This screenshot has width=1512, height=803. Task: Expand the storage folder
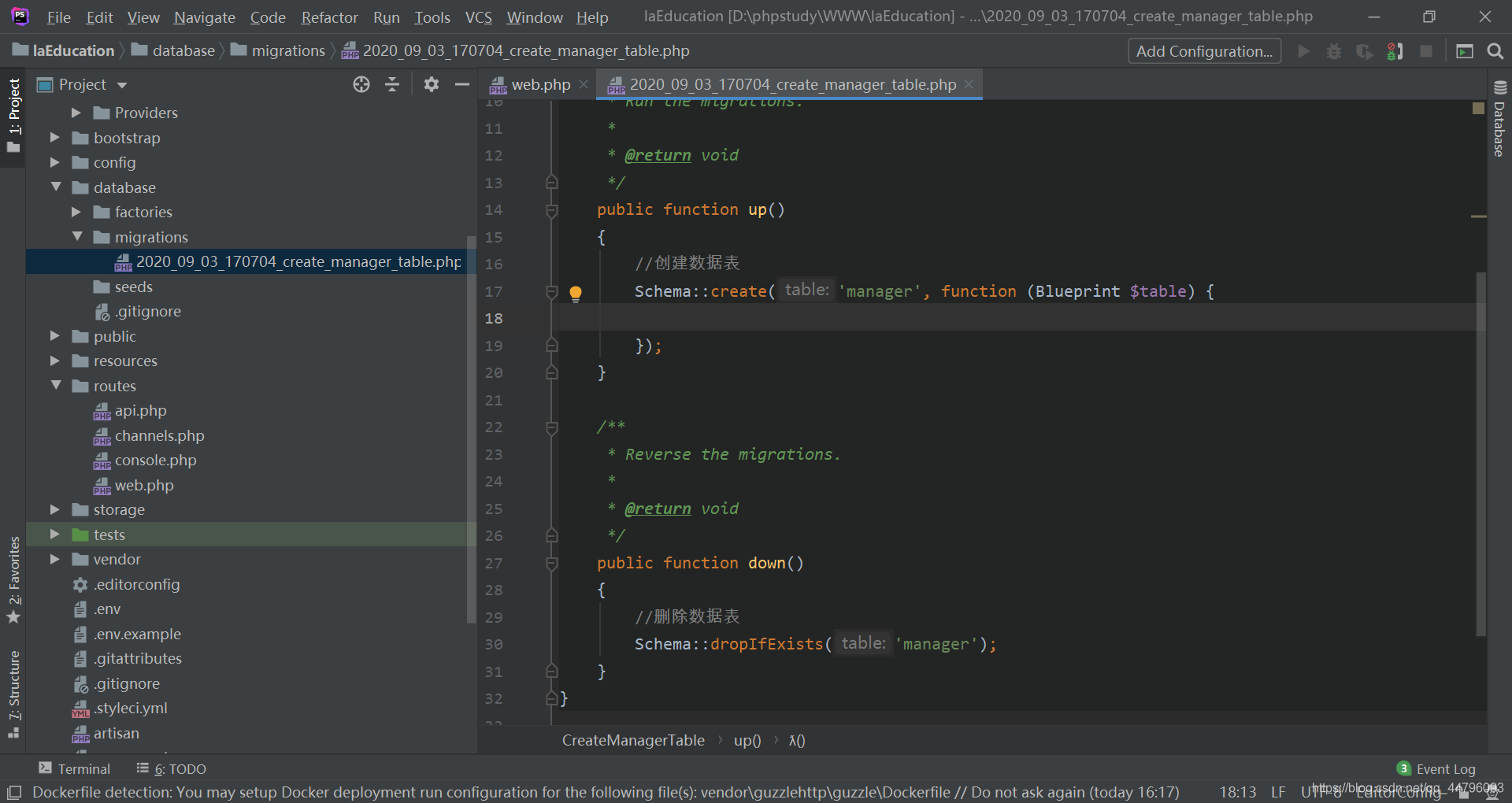(55, 509)
